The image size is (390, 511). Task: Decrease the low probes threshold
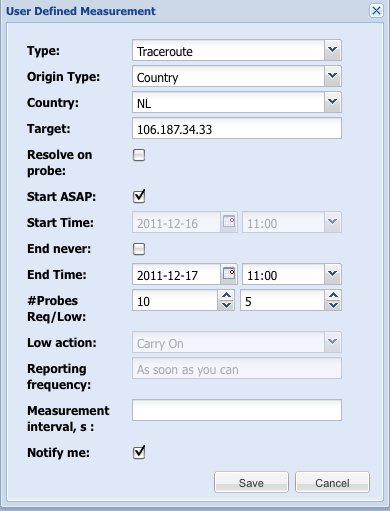coord(333,305)
